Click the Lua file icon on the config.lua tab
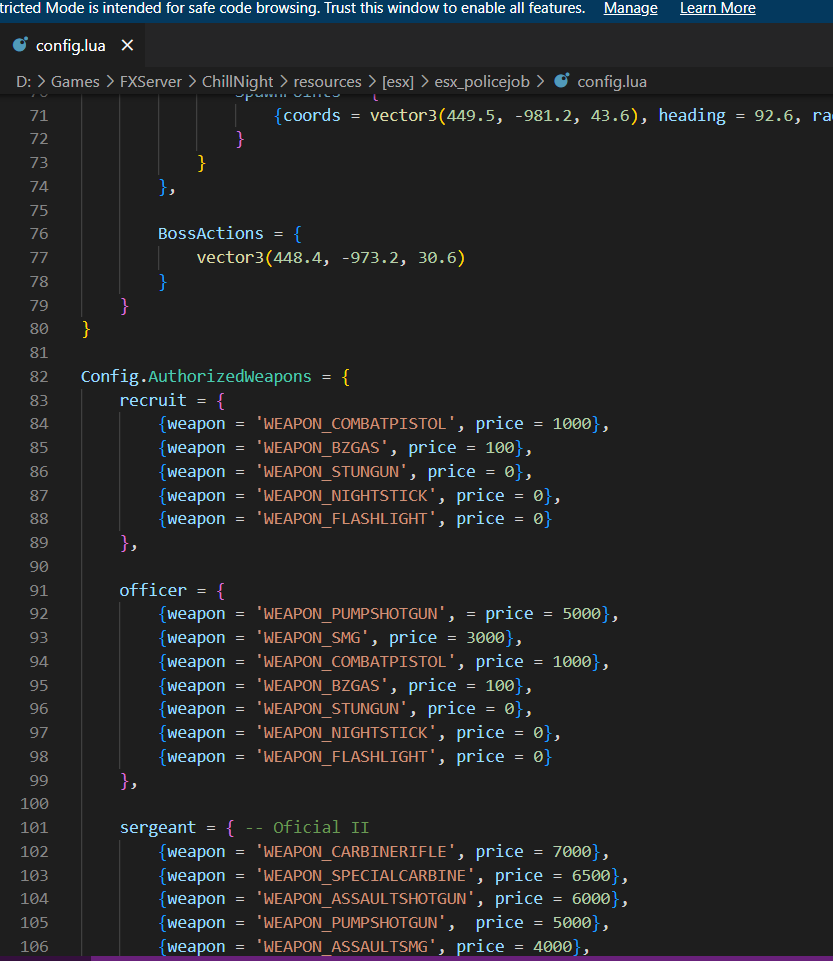Image resolution: width=833 pixels, height=961 pixels. pyautogui.click(x=20, y=46)
